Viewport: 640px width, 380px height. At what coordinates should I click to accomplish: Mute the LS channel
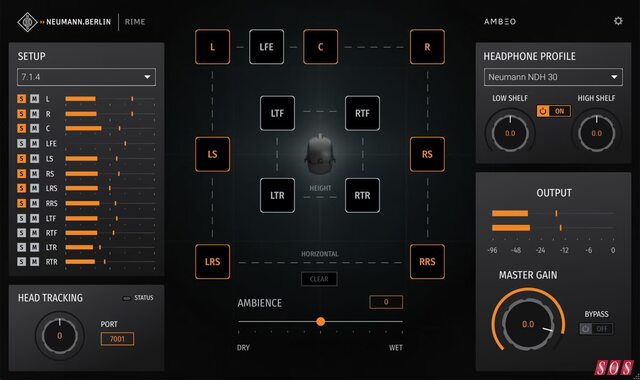pyautogui.click(x=35, y=158)
